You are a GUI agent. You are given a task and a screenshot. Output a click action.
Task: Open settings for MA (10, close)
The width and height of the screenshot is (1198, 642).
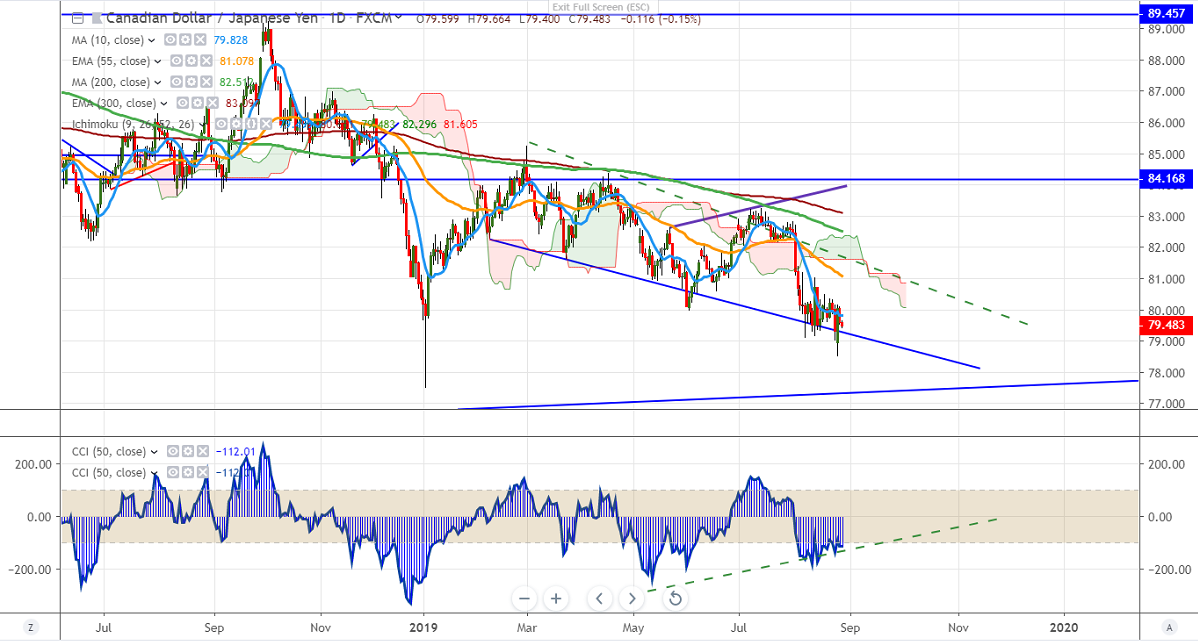tap(185, 40)
